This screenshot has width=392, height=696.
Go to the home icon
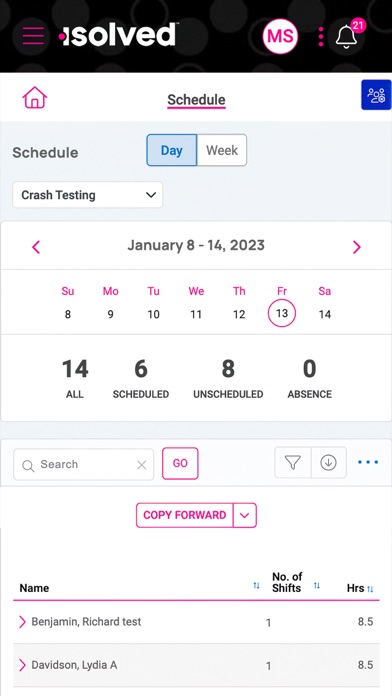(35, 97)
